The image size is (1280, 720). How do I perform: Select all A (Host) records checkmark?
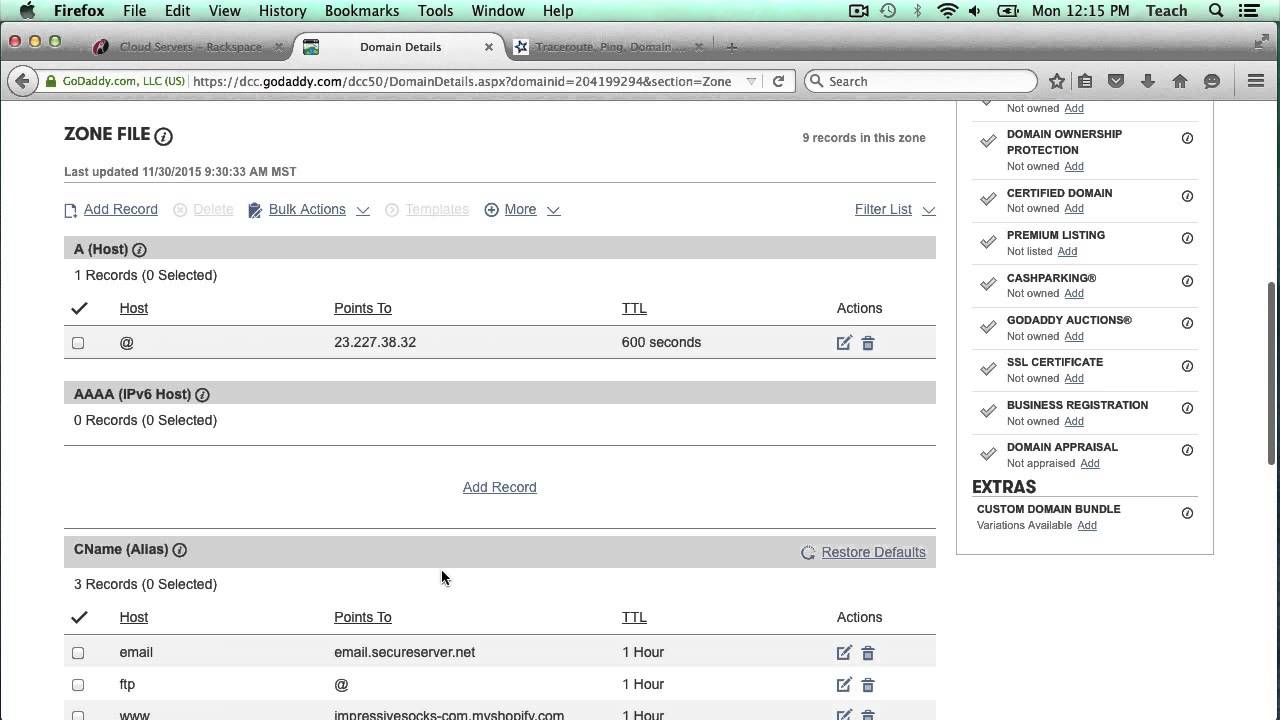pos(79,308)
